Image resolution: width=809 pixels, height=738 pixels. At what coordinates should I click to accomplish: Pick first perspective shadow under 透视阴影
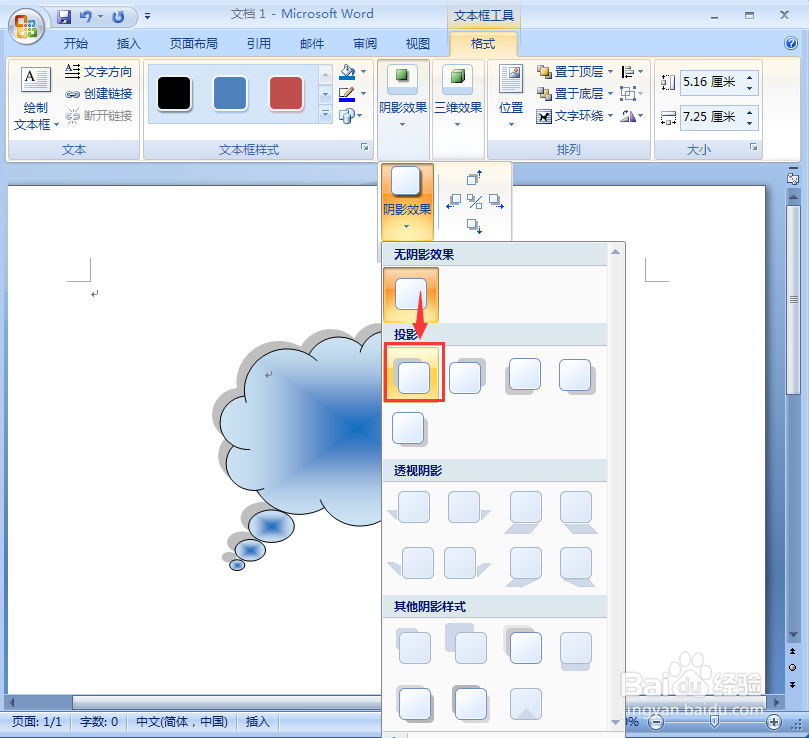tap(410, 508)
